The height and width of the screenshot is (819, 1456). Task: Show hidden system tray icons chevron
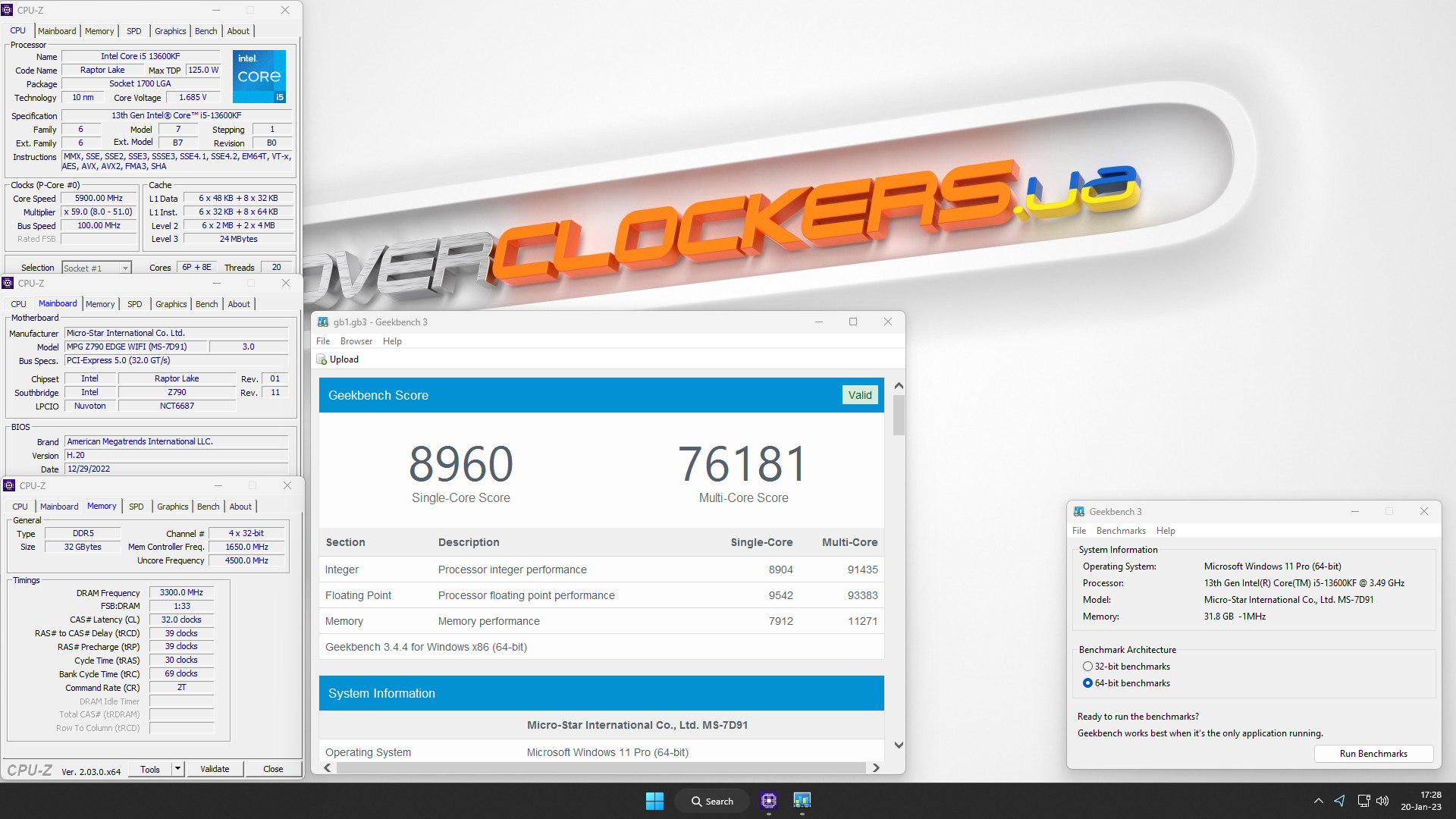[x=1319, y=801]
